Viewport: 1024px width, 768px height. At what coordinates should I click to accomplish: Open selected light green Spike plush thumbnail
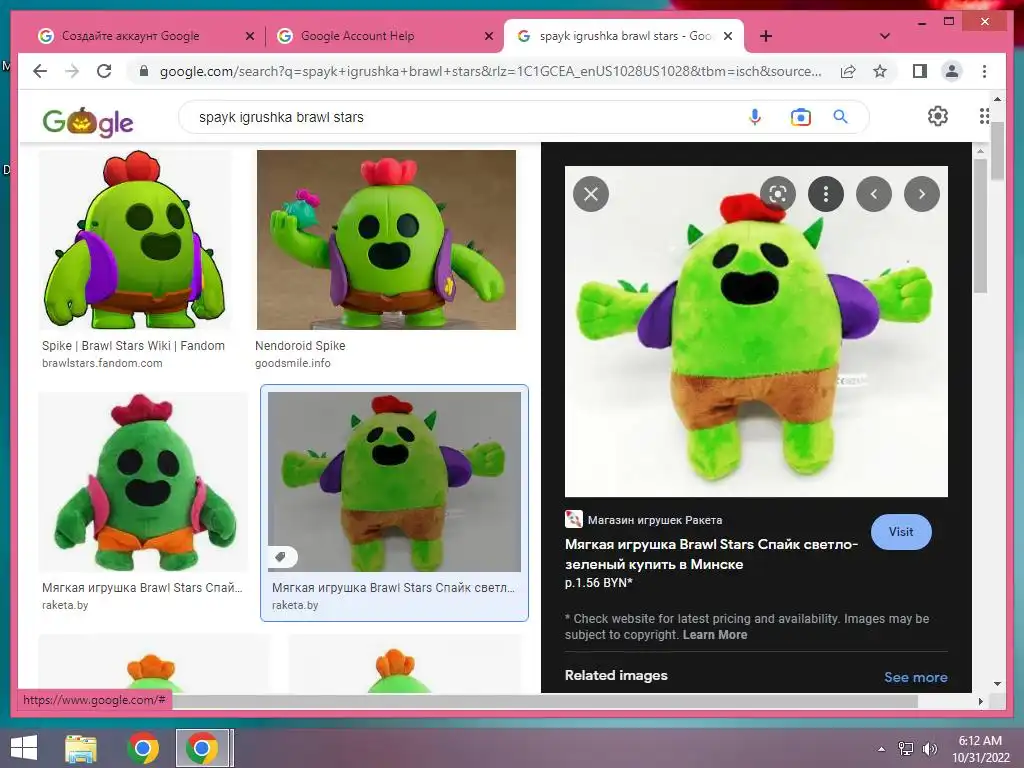394,482
